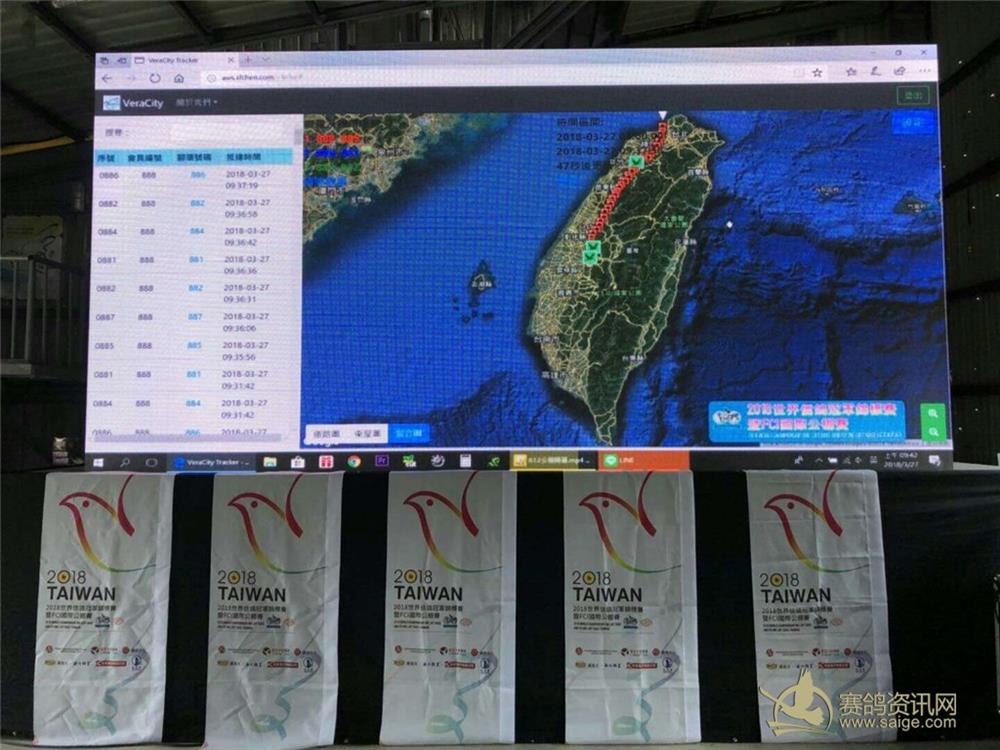Screen dimensions: 1000x750
Task: Open Windows Start menu
Action: pos(100,462)
